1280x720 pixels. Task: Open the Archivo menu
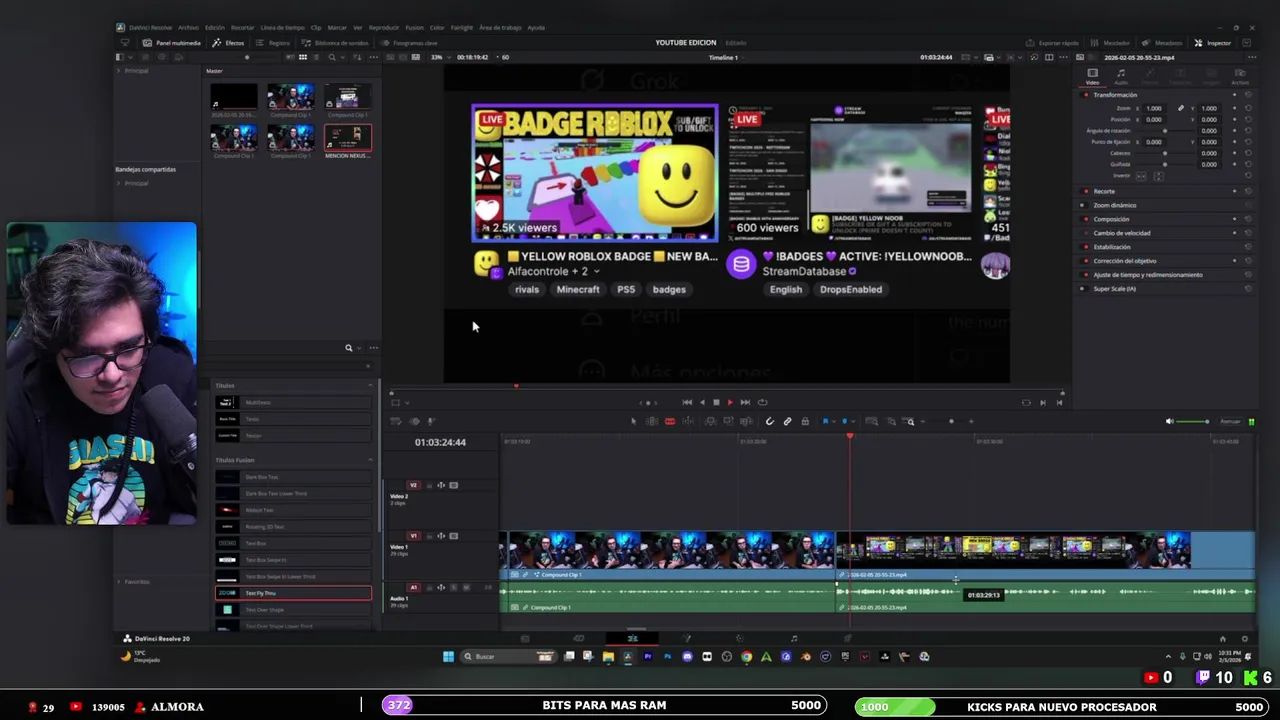[x=188, y=28]
